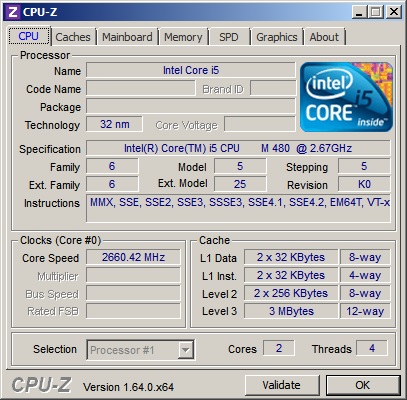The height and width of the screenshot is (400, 407).
Task: Select the CPU tab
Action: [x=29, y=36]
